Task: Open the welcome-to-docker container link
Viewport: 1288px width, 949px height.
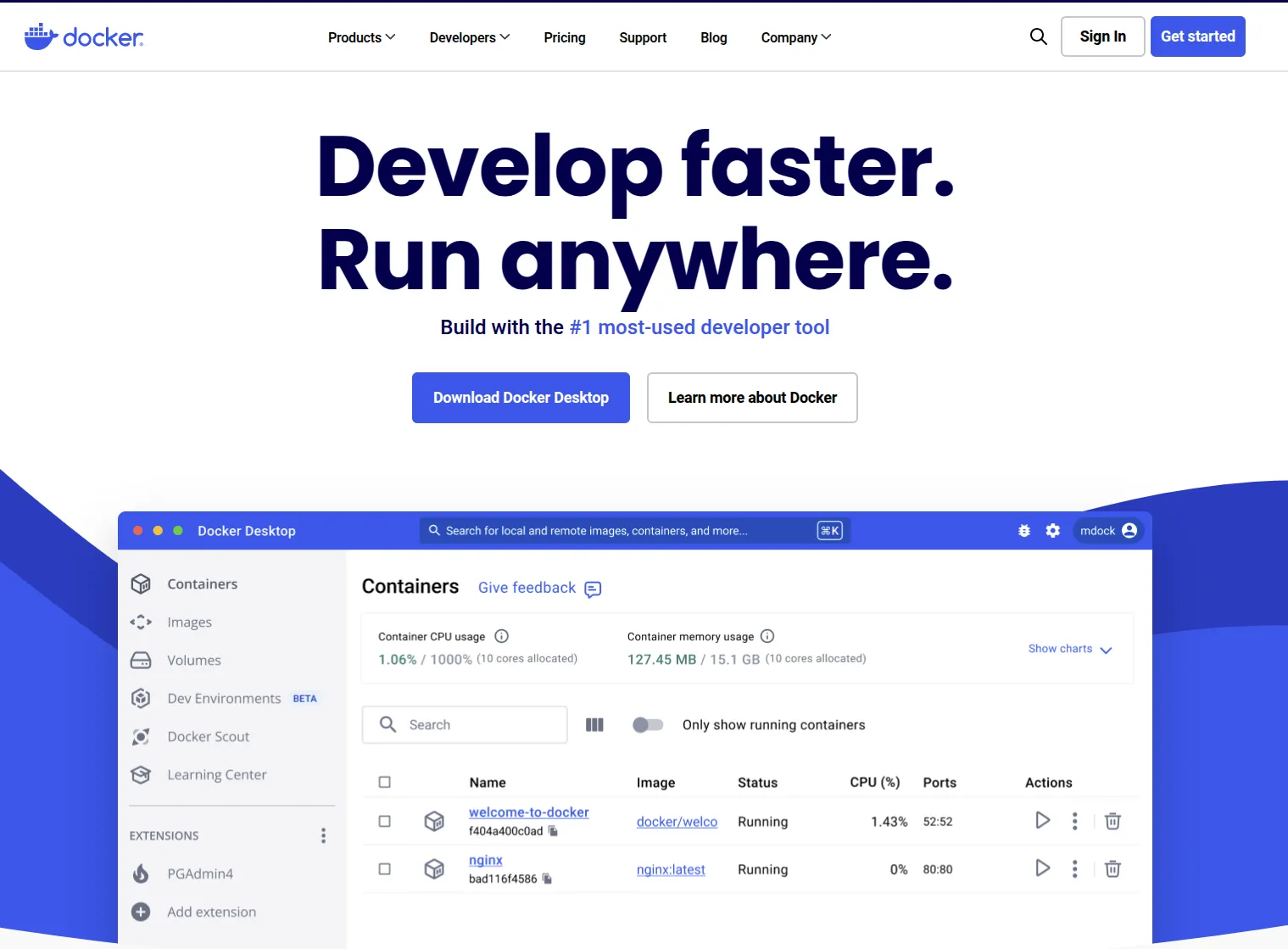Action: (529, 812)
